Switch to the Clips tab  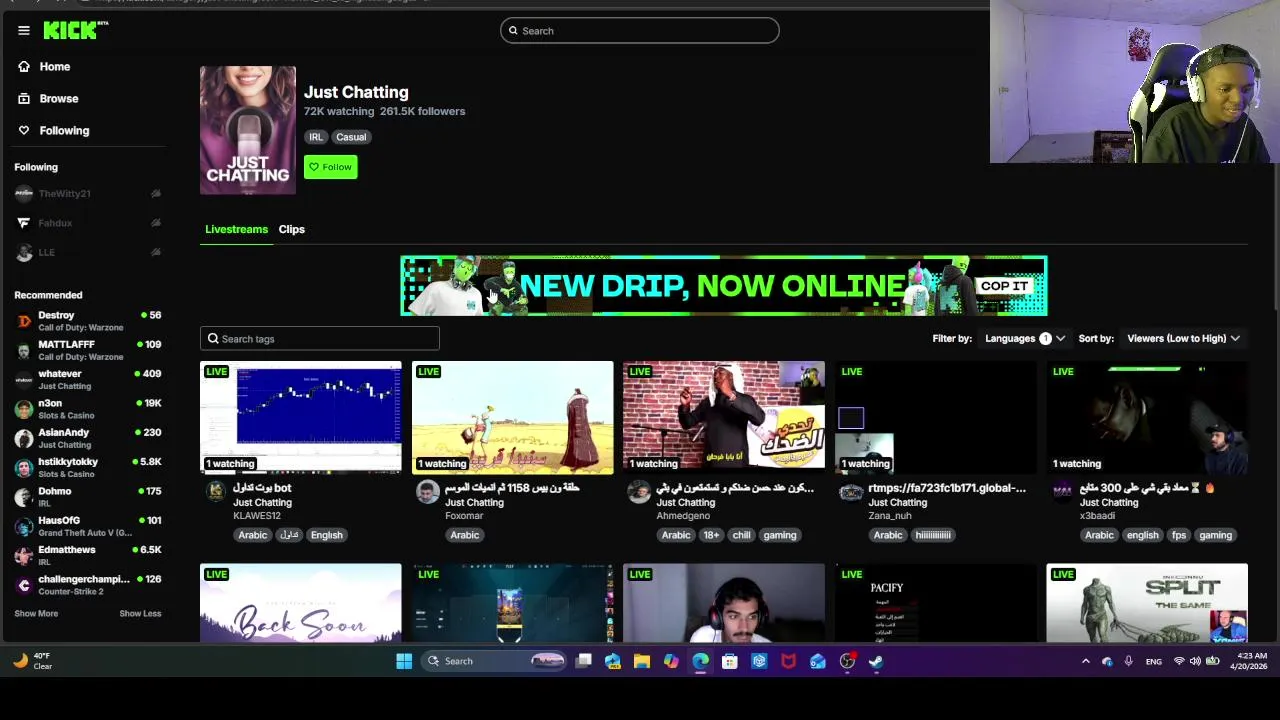coord(292,229)
